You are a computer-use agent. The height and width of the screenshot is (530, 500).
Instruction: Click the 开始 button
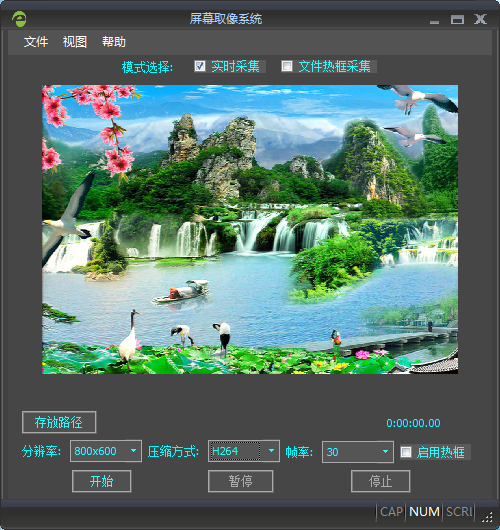pos(102,481)
